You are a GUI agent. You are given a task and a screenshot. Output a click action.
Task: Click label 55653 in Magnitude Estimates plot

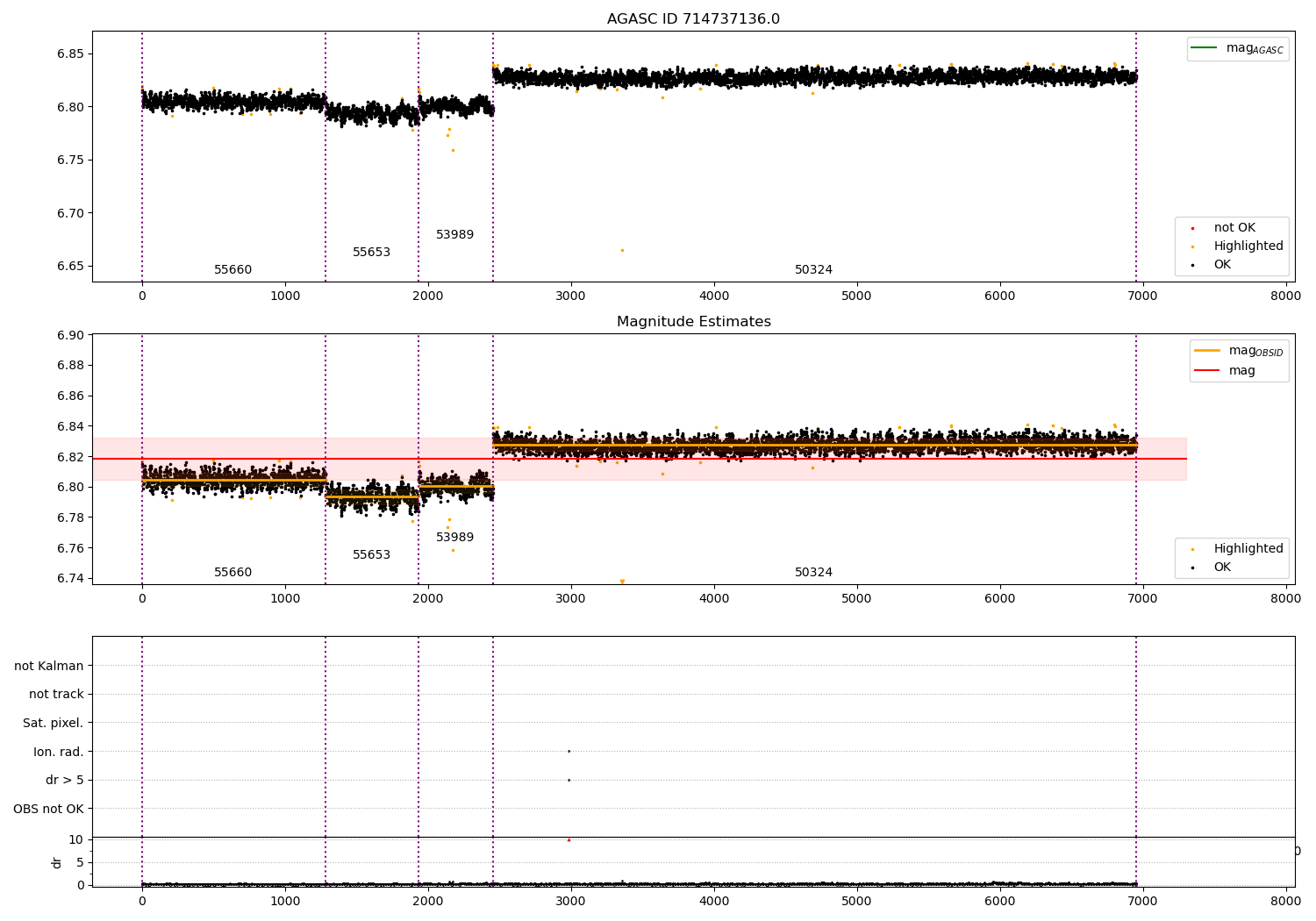click(x=371, y=555)
